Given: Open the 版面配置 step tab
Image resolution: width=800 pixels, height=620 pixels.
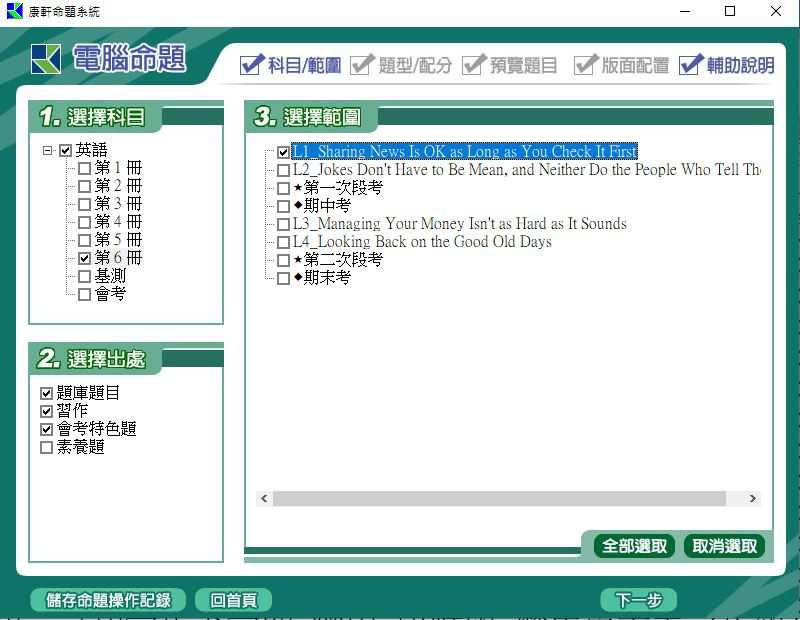Looking at the screenshot, I should 621,65.
